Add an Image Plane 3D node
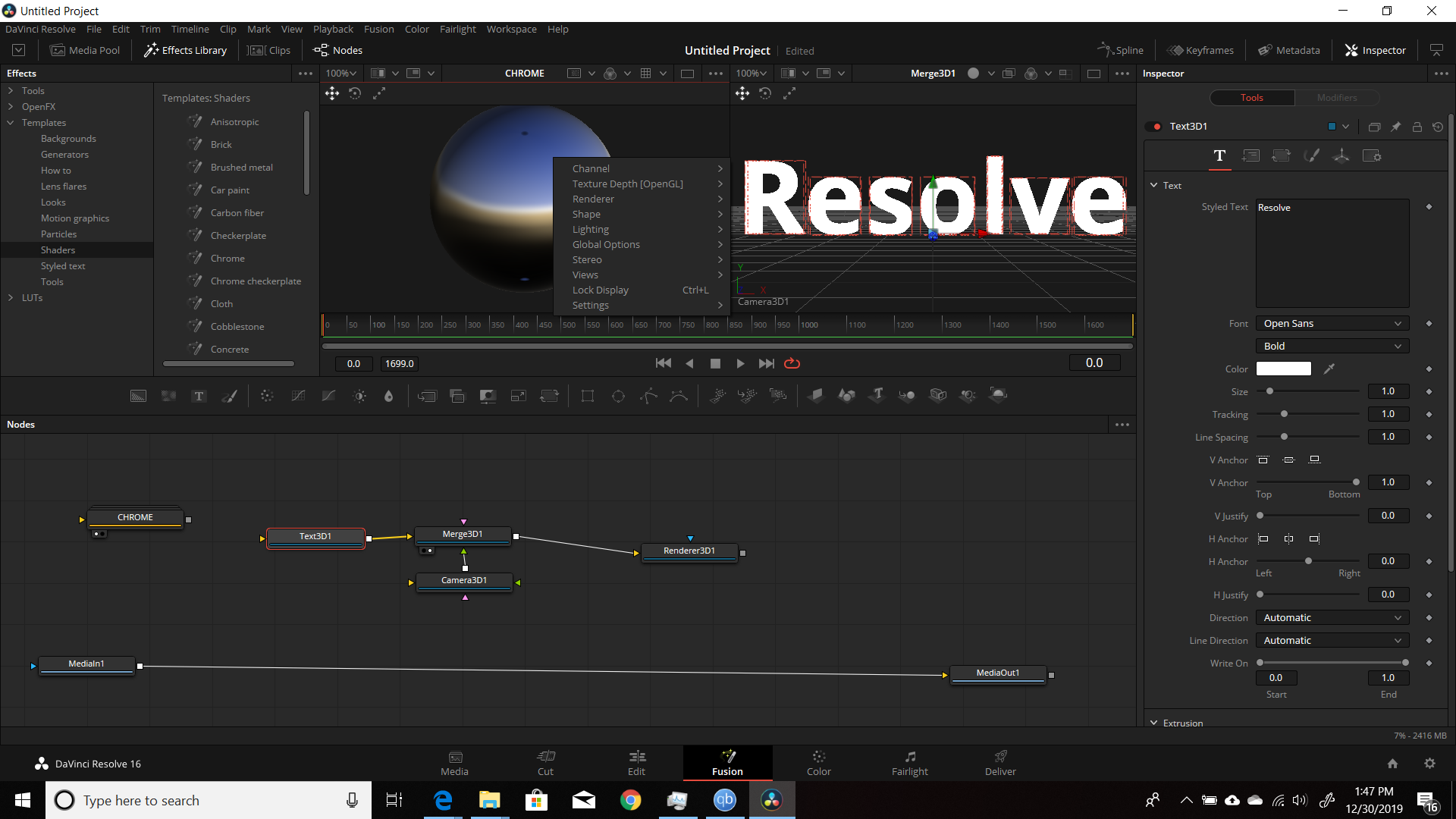1456x819 pixels. [x=816, y=395]
